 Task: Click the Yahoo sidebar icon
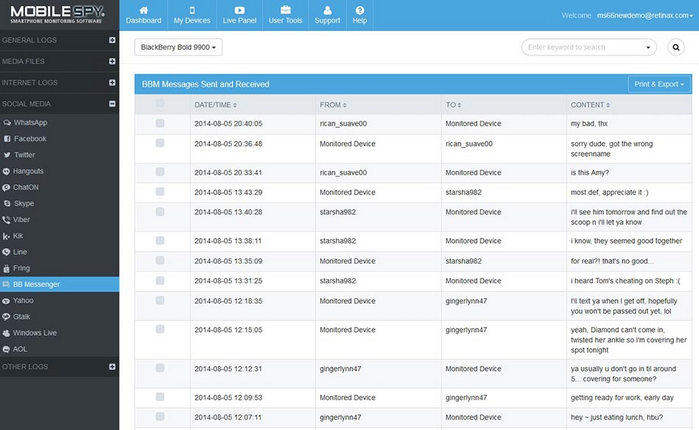(x=6, y=300)
